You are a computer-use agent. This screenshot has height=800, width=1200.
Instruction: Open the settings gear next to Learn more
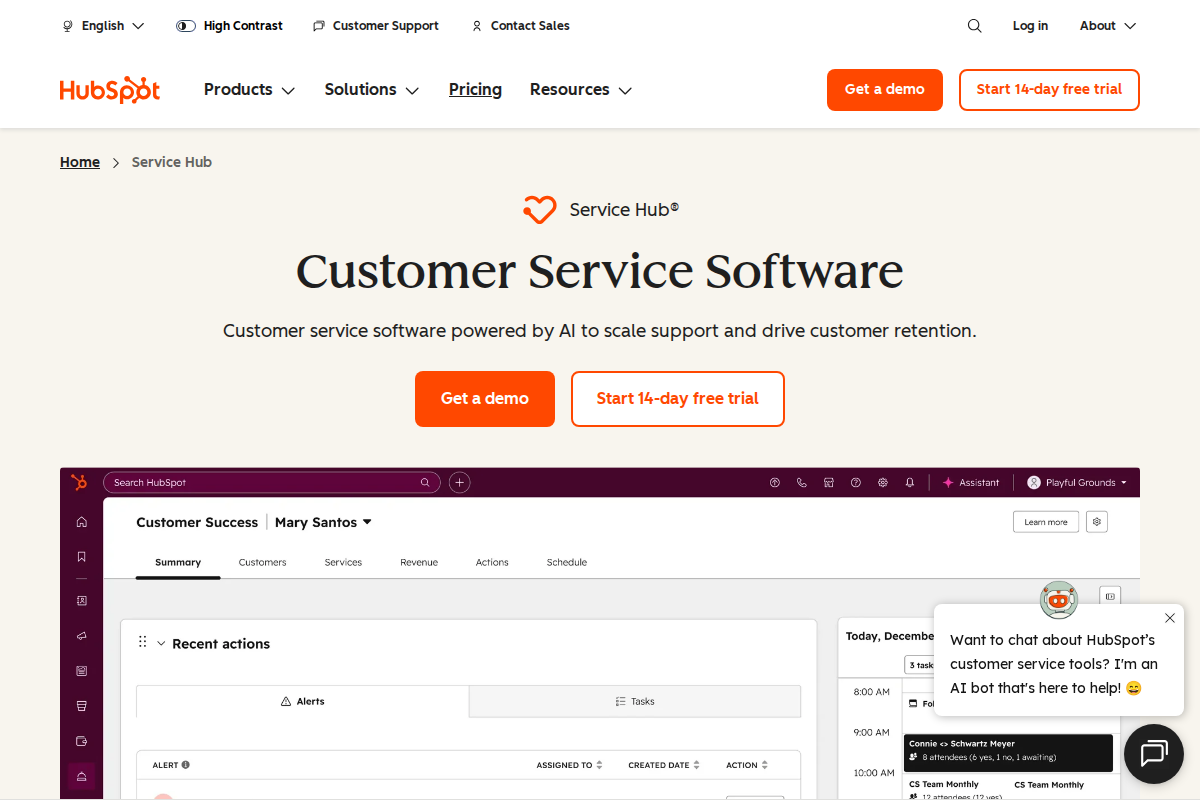coord(1097,522)
